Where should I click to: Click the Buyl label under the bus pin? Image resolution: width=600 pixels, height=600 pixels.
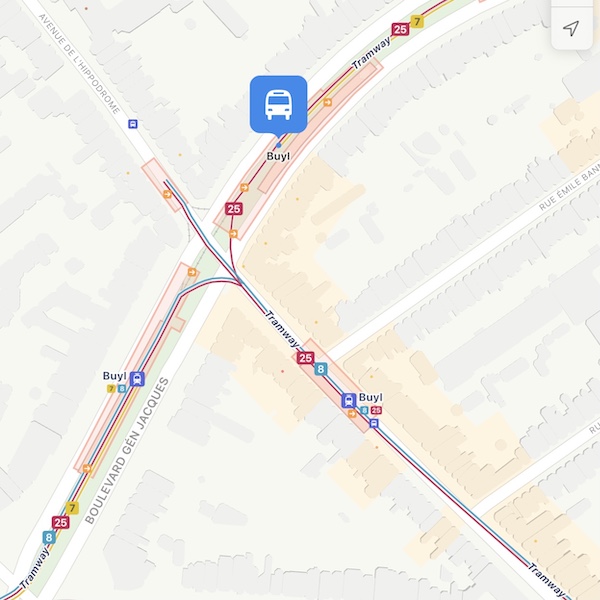coord(278,157)
